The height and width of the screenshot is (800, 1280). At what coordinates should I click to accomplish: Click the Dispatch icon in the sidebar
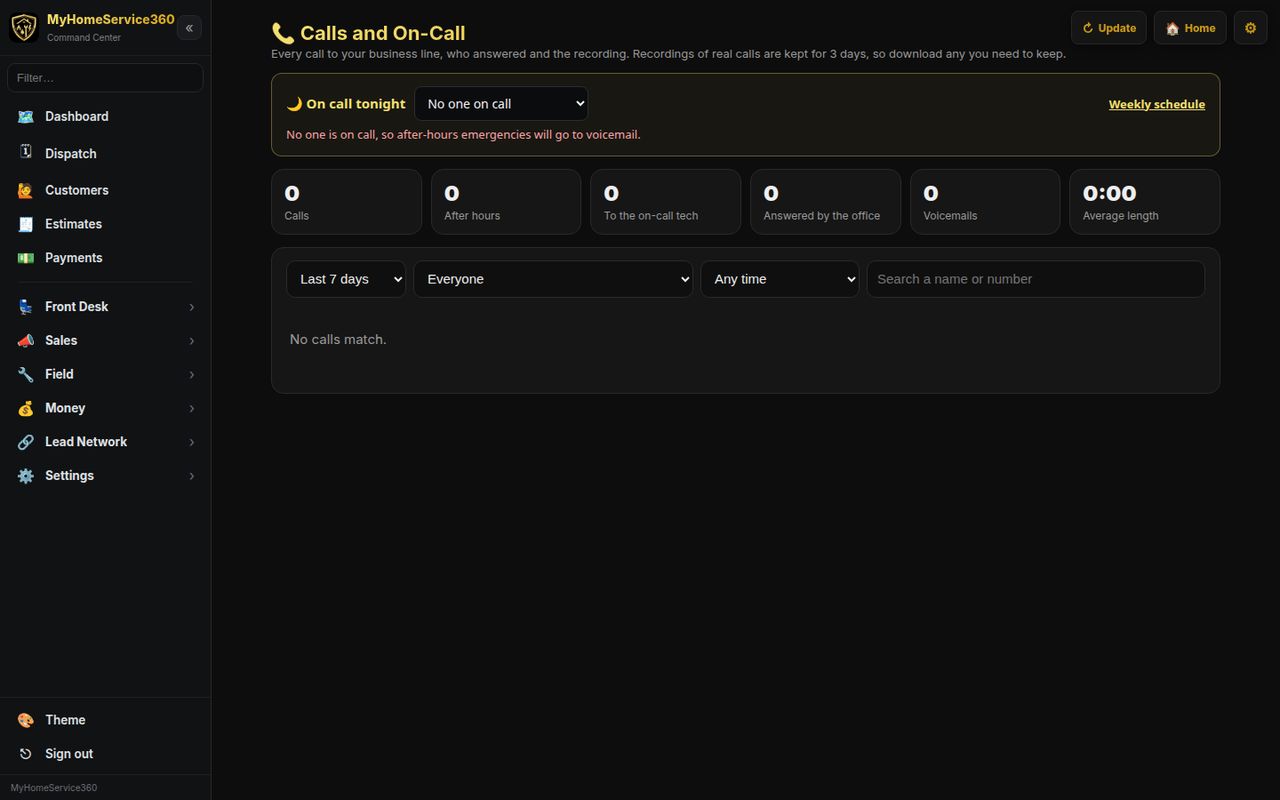(26, 153)
